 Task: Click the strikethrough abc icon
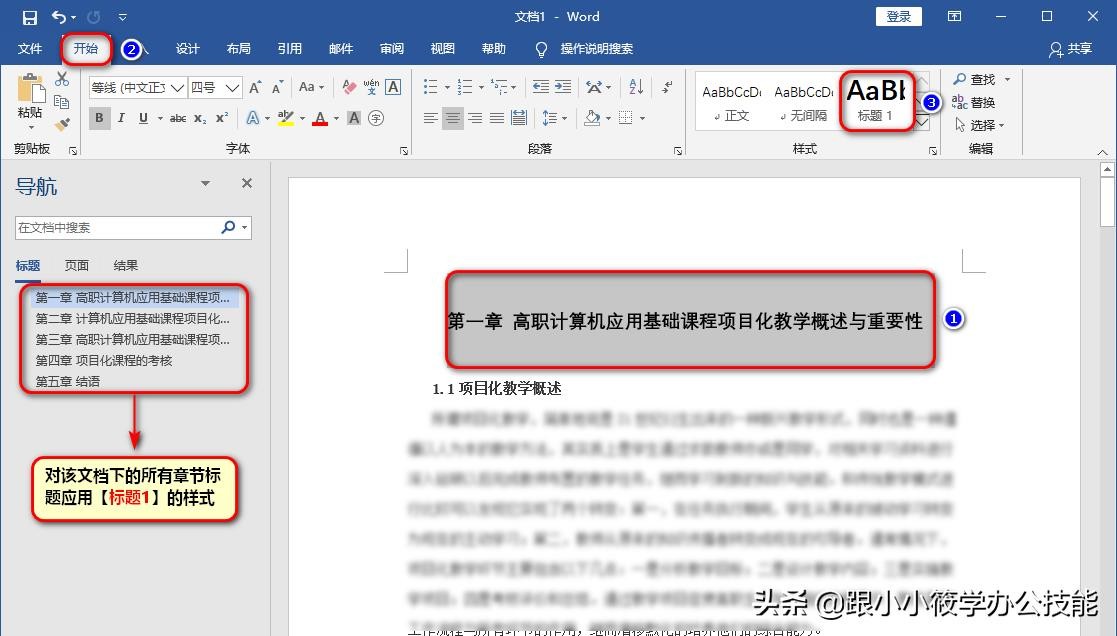tap(178, 118)
